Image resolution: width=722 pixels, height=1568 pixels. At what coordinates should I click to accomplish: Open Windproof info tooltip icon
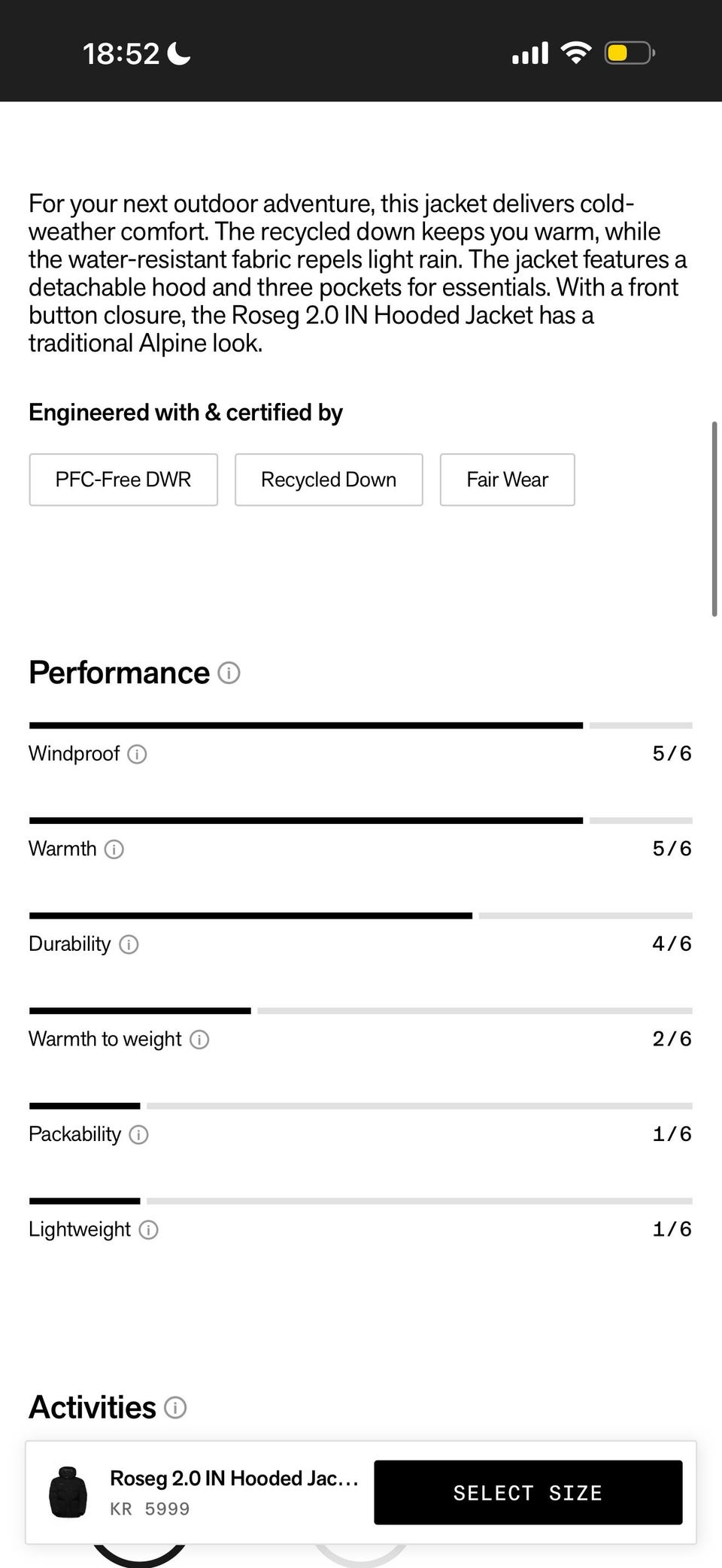coord(137,754)
